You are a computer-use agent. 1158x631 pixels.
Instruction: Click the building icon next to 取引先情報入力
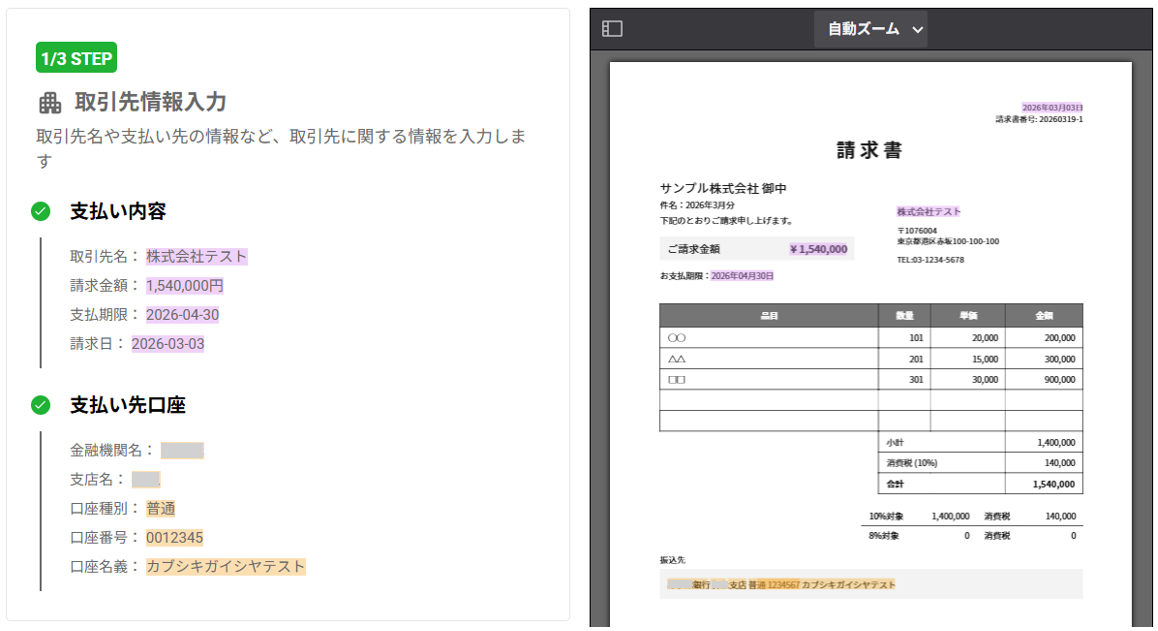point(50,103)
